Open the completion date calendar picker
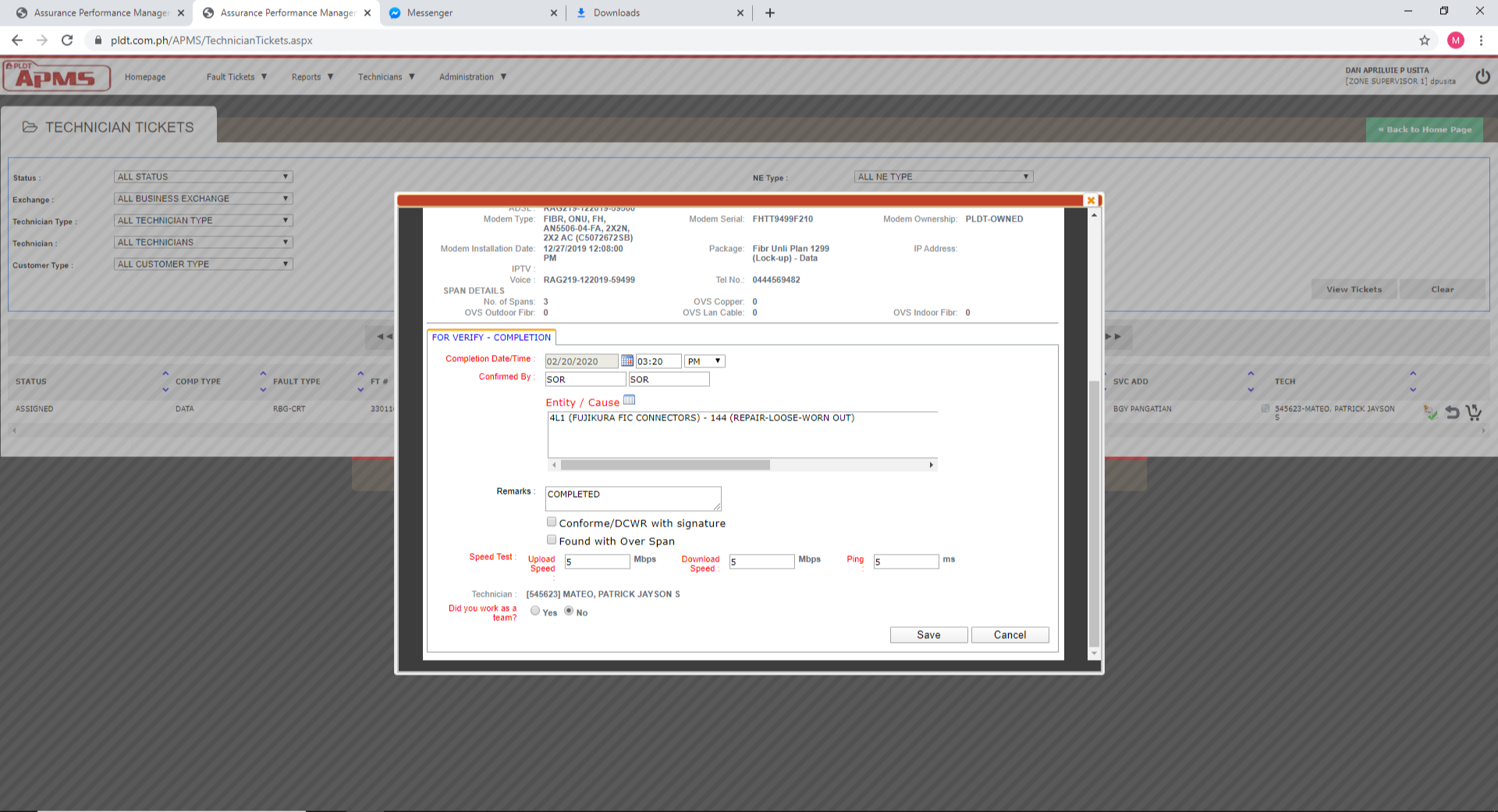 click(x=627, y=360)
